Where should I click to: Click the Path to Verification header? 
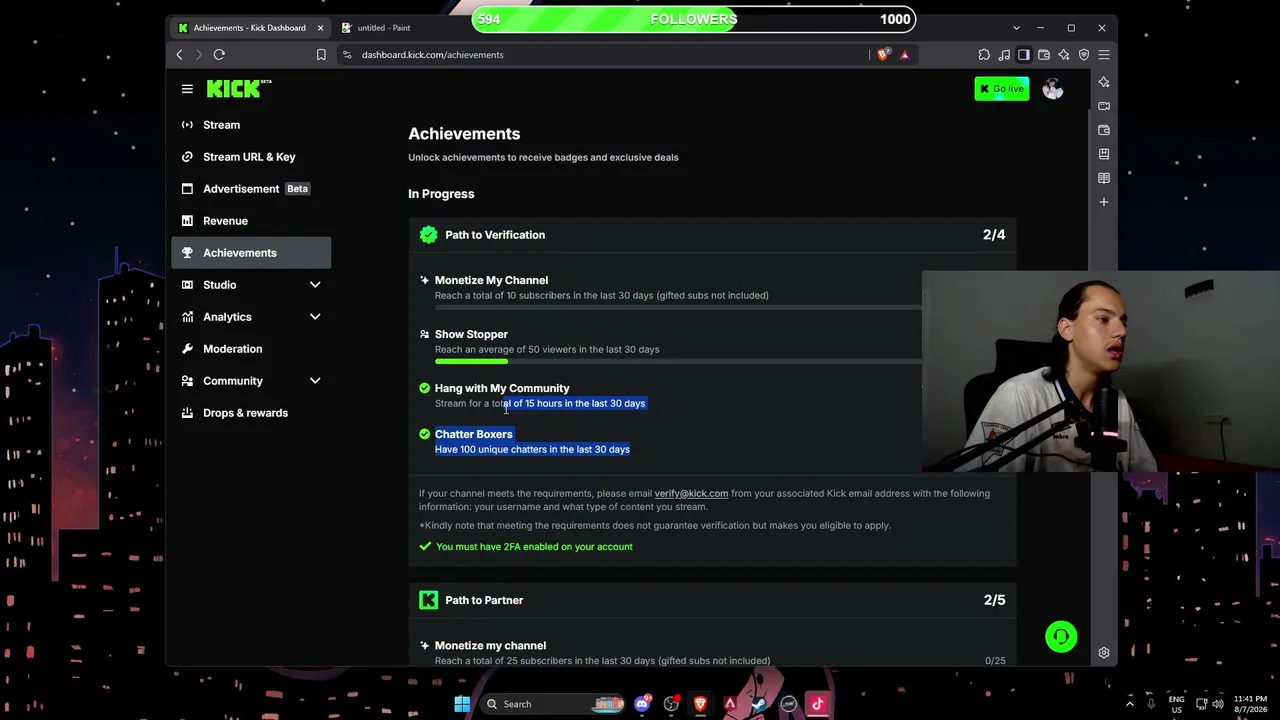click(x=712, y=235)
